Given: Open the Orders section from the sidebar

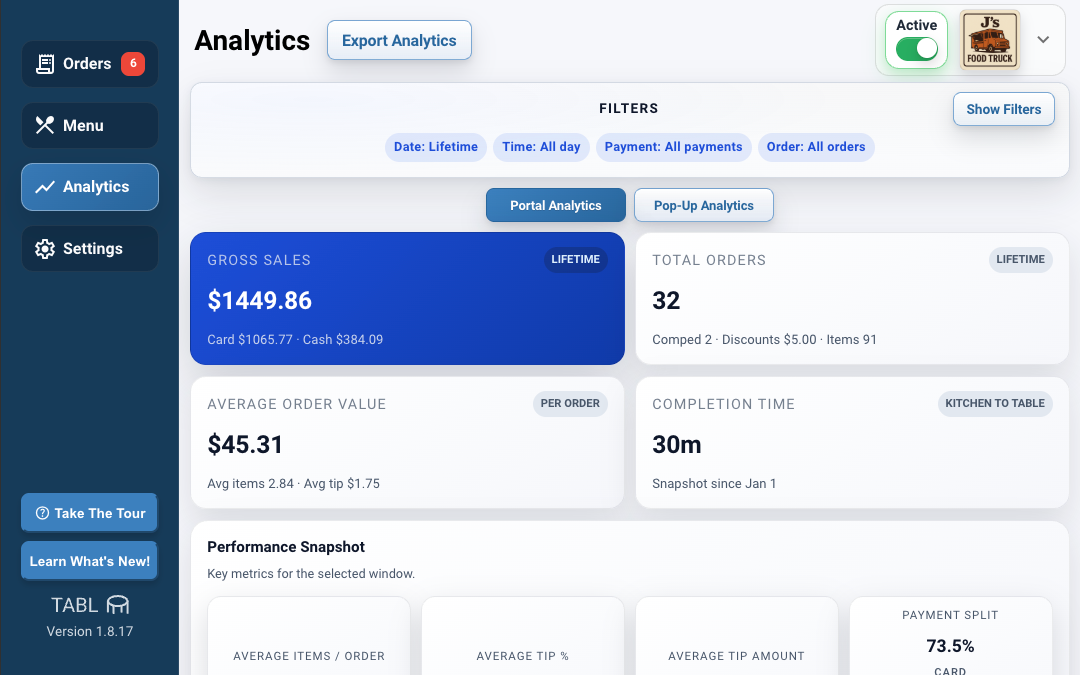Looking at the screenshot, I should tap(89, 63).
